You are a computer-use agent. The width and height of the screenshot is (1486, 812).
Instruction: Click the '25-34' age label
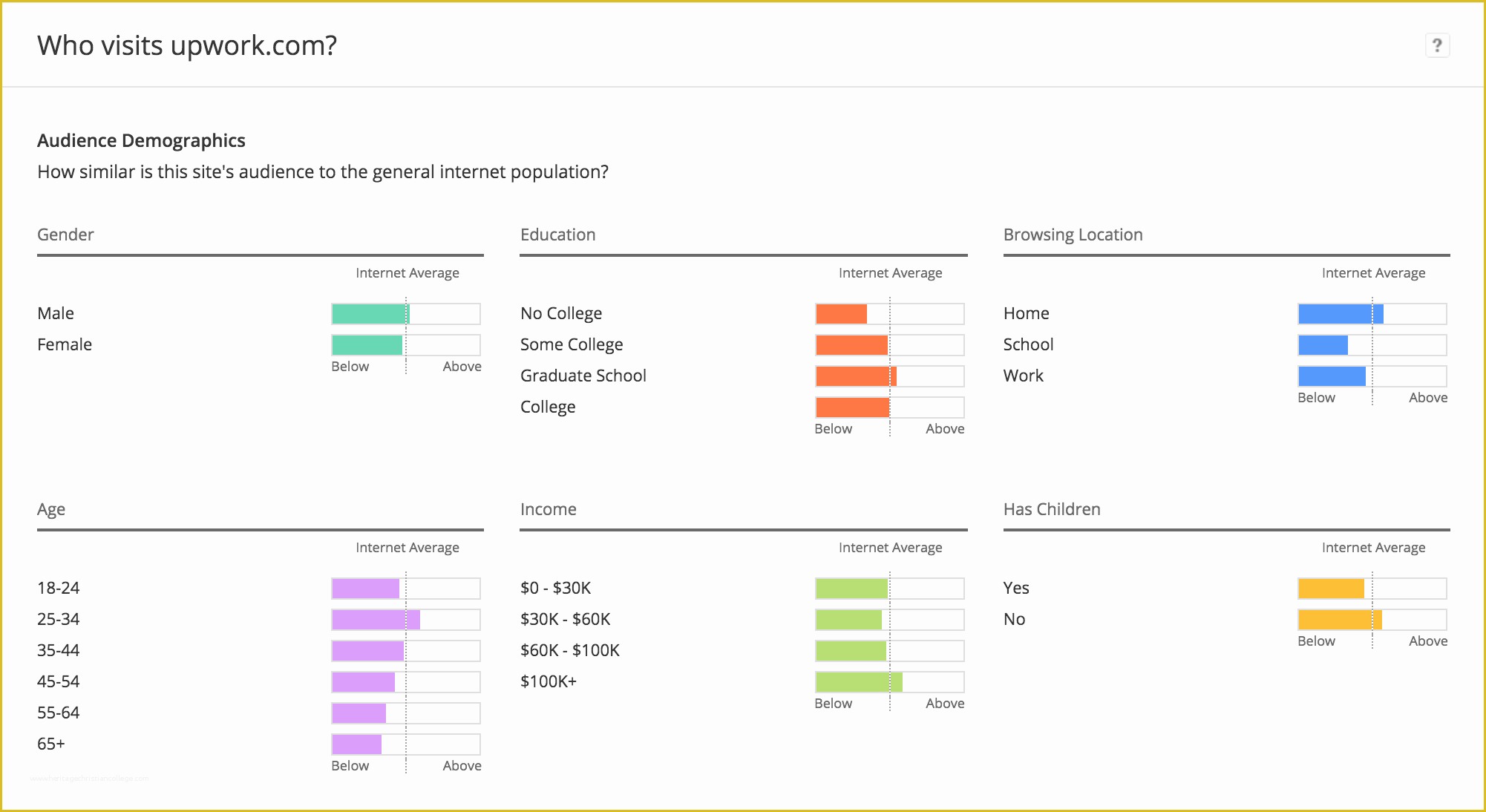tap(59, 619)
